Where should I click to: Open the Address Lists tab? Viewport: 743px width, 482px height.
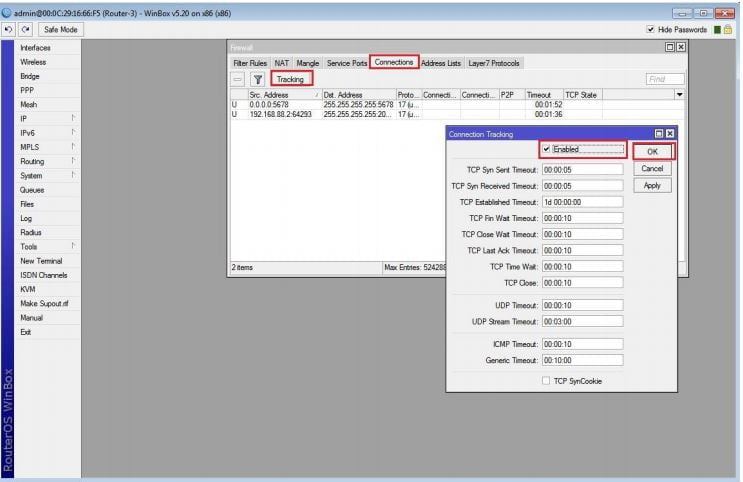click(440, 63)
